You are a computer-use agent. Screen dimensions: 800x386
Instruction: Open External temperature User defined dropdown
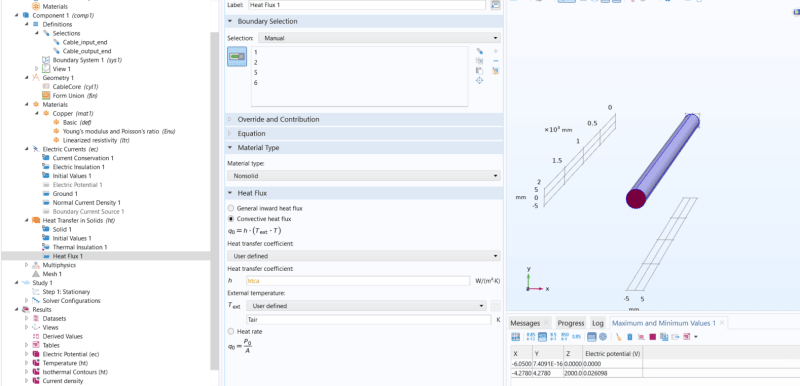coord(366,306)
